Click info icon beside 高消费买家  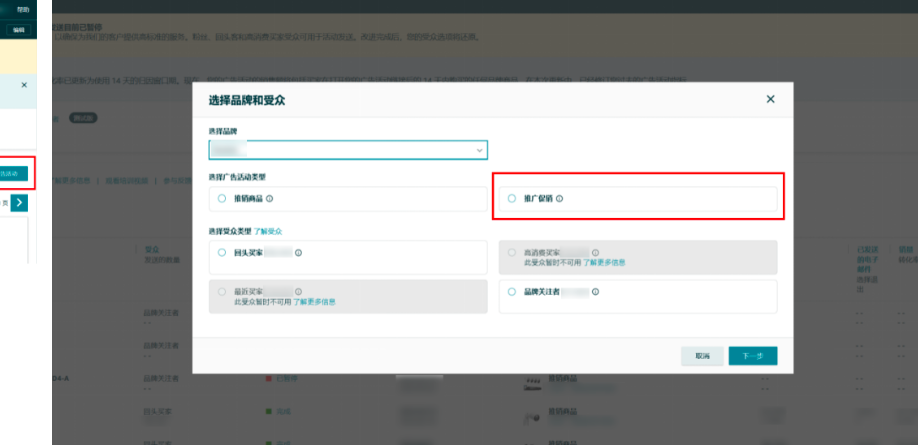[x=595, y=253]
